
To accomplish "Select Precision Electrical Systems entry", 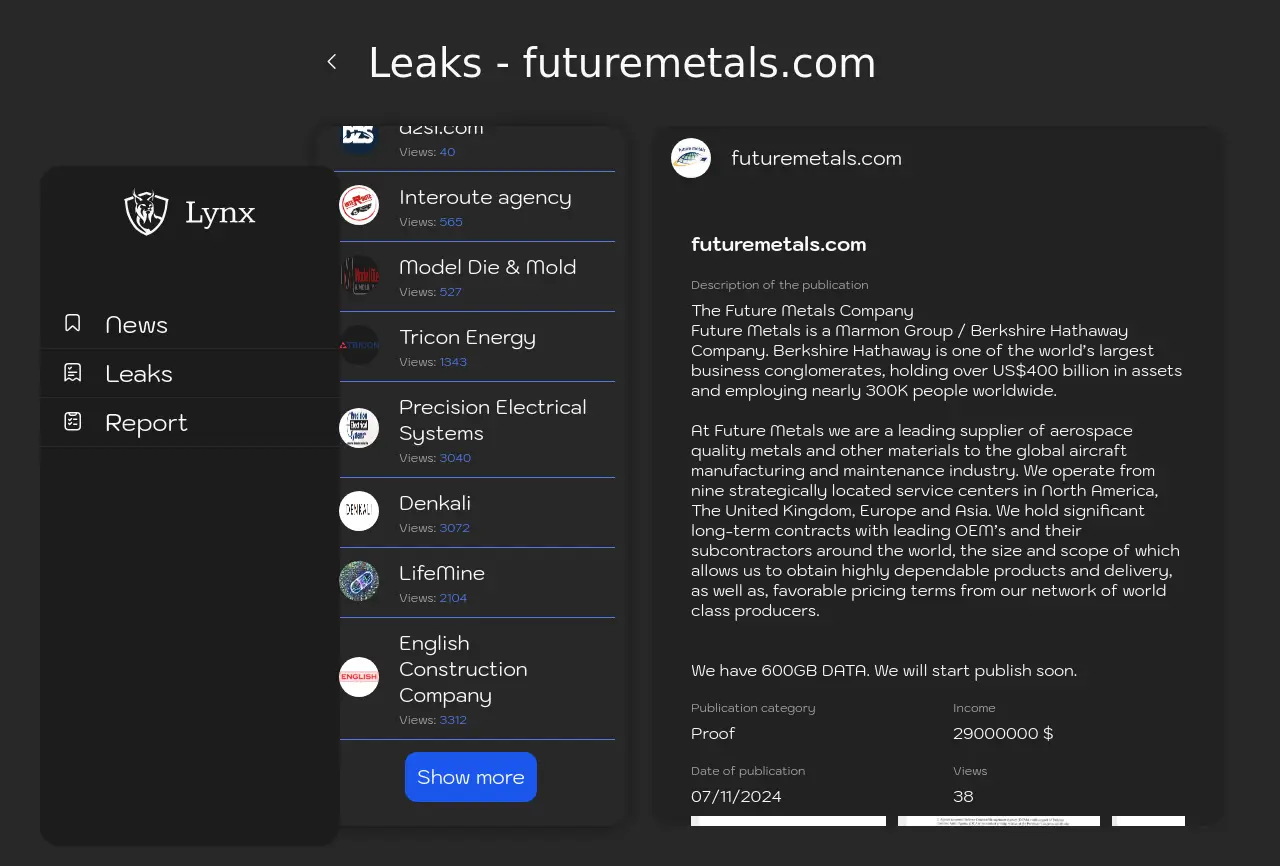I will (492, 420).
